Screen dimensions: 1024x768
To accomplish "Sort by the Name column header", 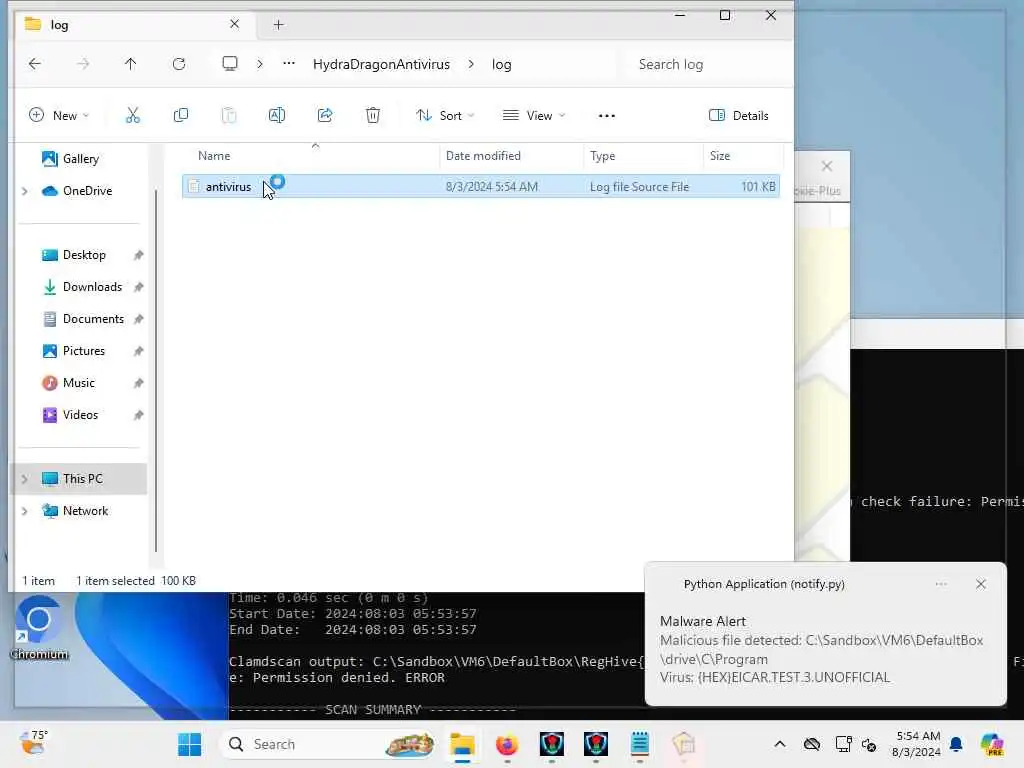I will tap(214, 156).
